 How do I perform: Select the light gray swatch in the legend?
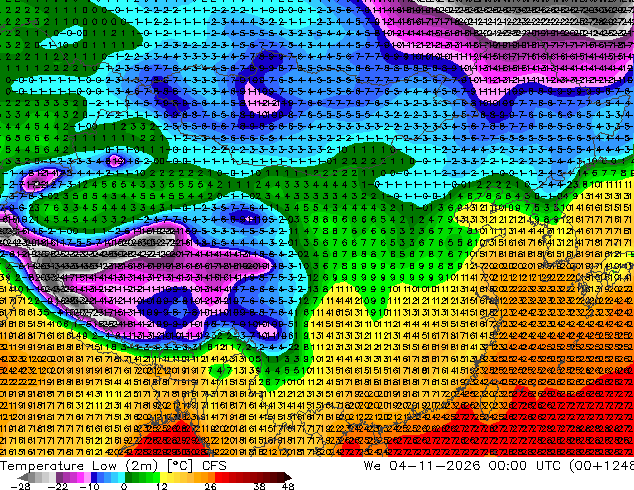pos(52,477)
